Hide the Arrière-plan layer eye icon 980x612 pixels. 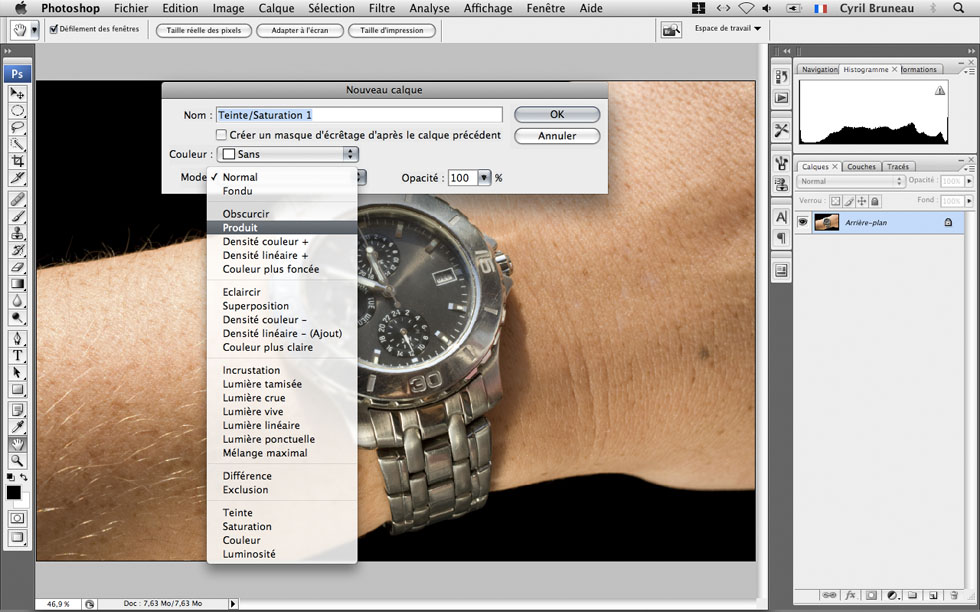[803, 222]
